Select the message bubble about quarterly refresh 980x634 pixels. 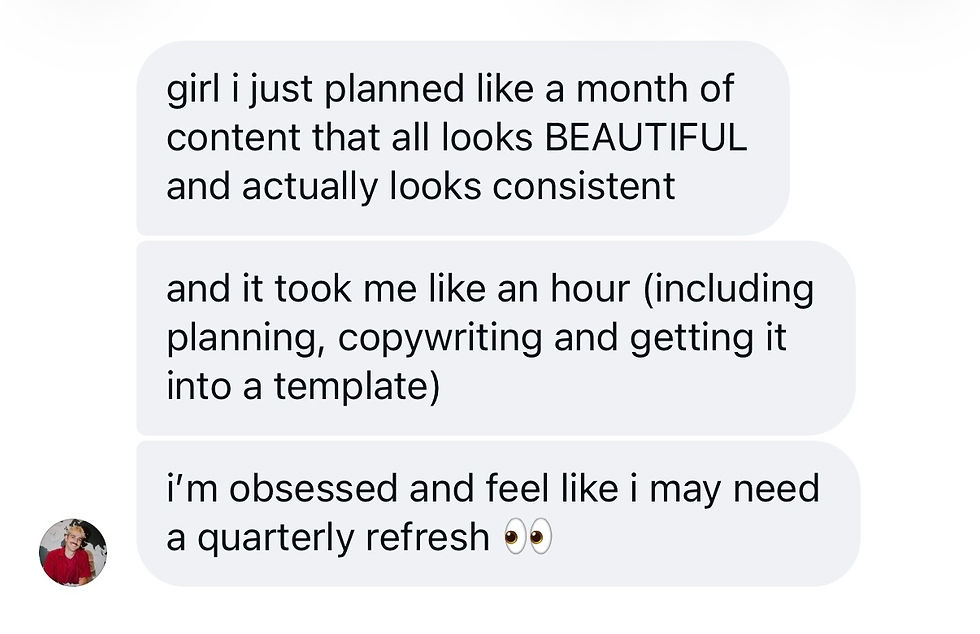click(x=498, y=513)
